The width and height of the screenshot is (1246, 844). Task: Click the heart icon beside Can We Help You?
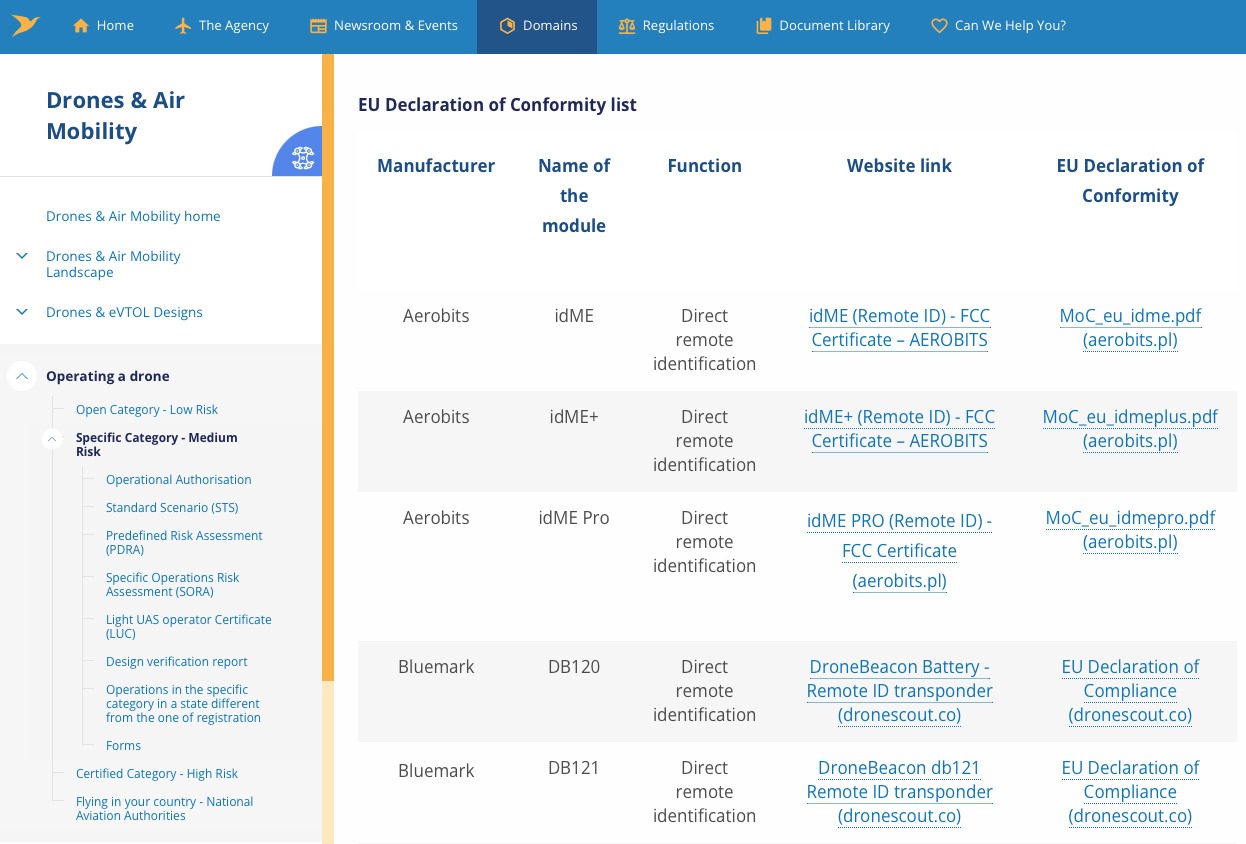(939, 26)
